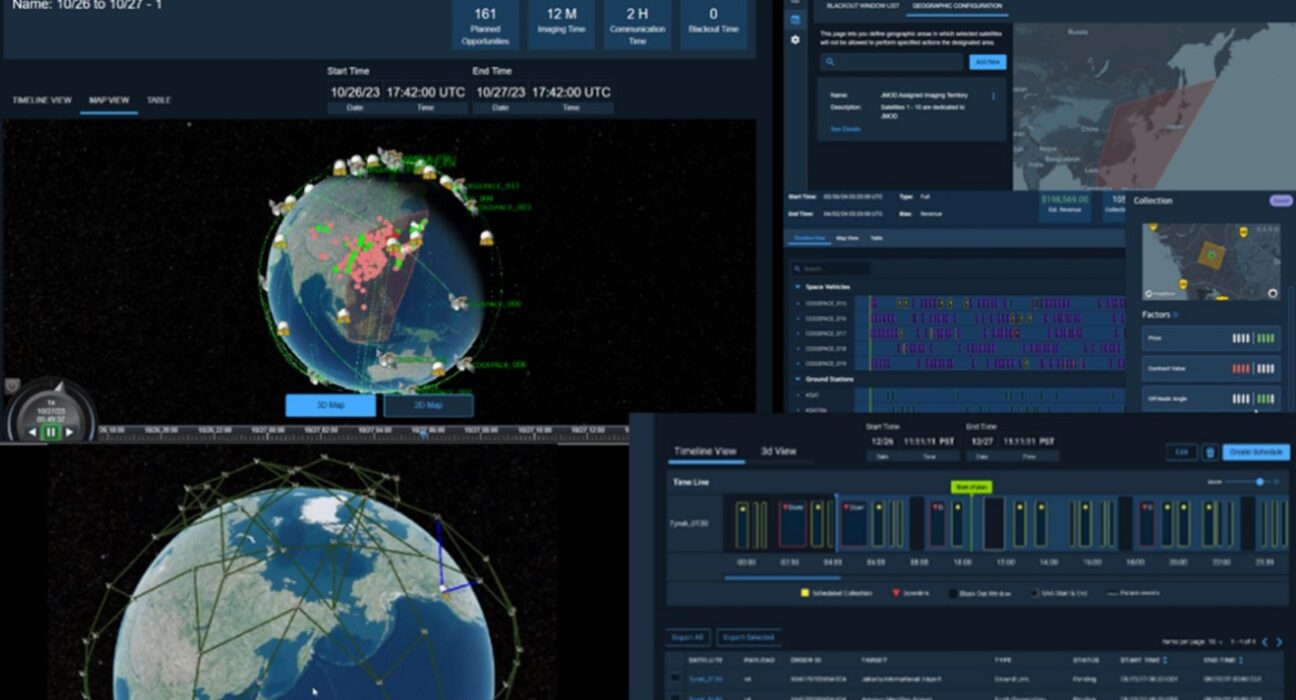Click the Export All button

point(686,637)
